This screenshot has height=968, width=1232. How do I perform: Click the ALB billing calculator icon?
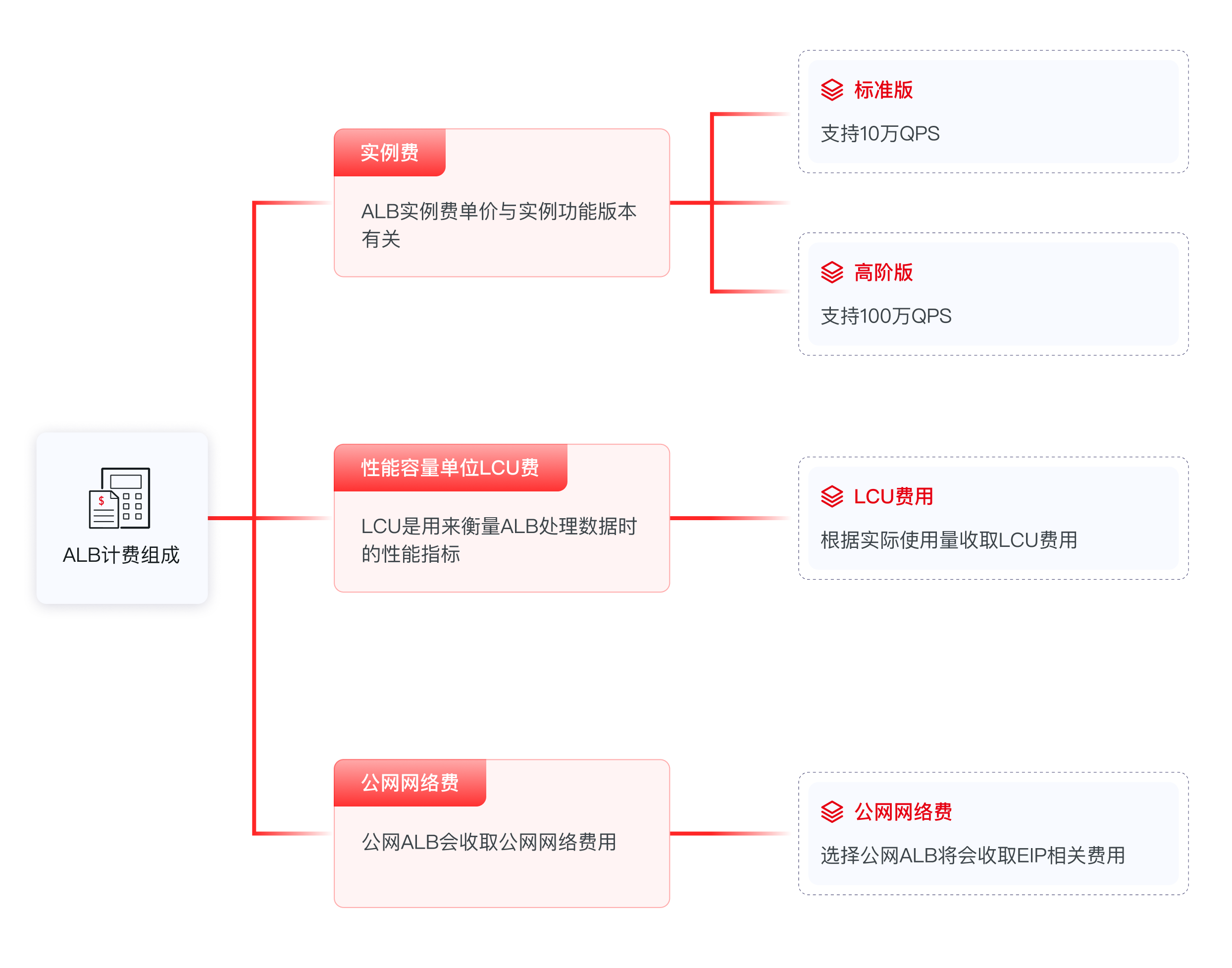(x=119, y=497)
